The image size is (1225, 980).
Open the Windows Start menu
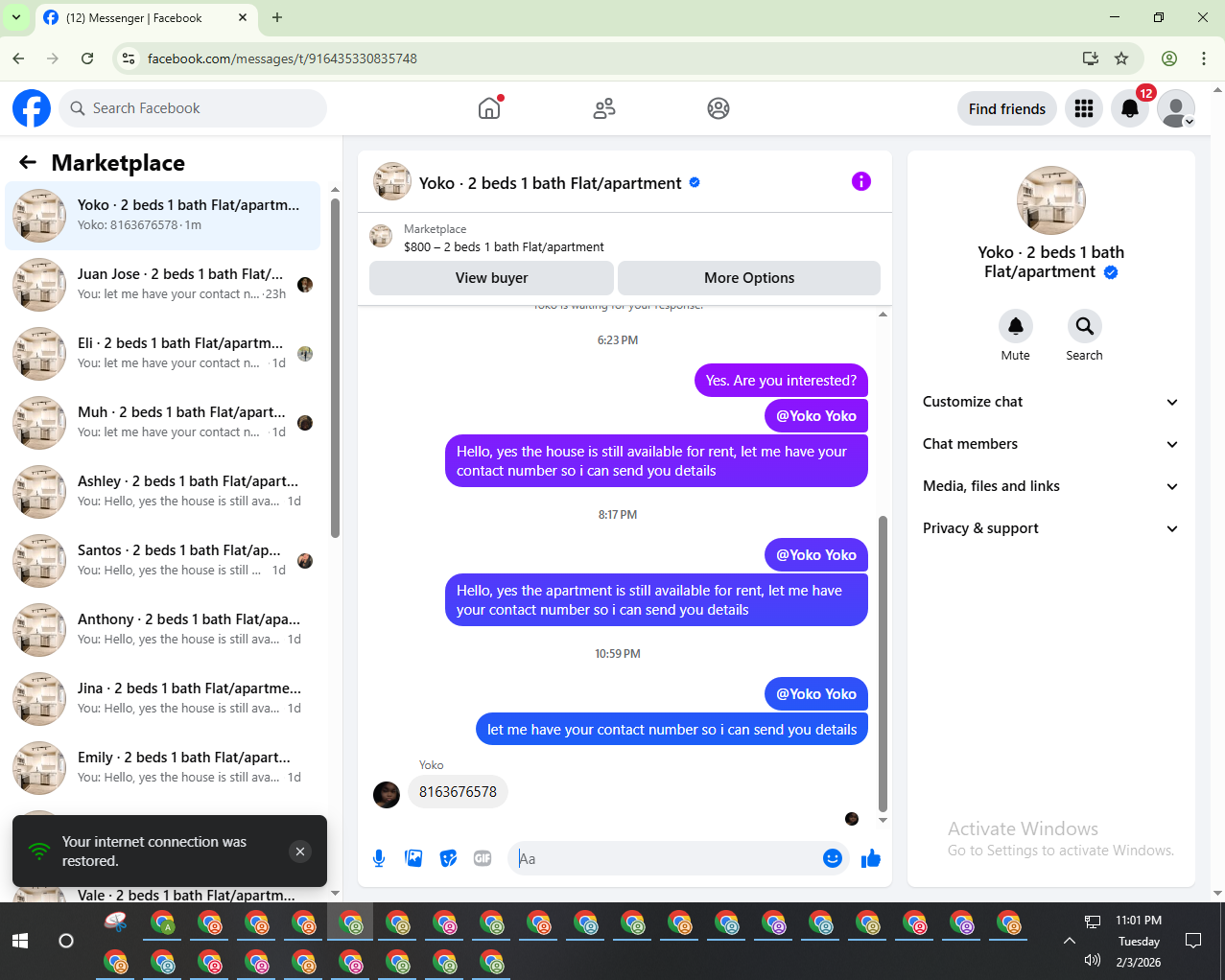[20, 941]
